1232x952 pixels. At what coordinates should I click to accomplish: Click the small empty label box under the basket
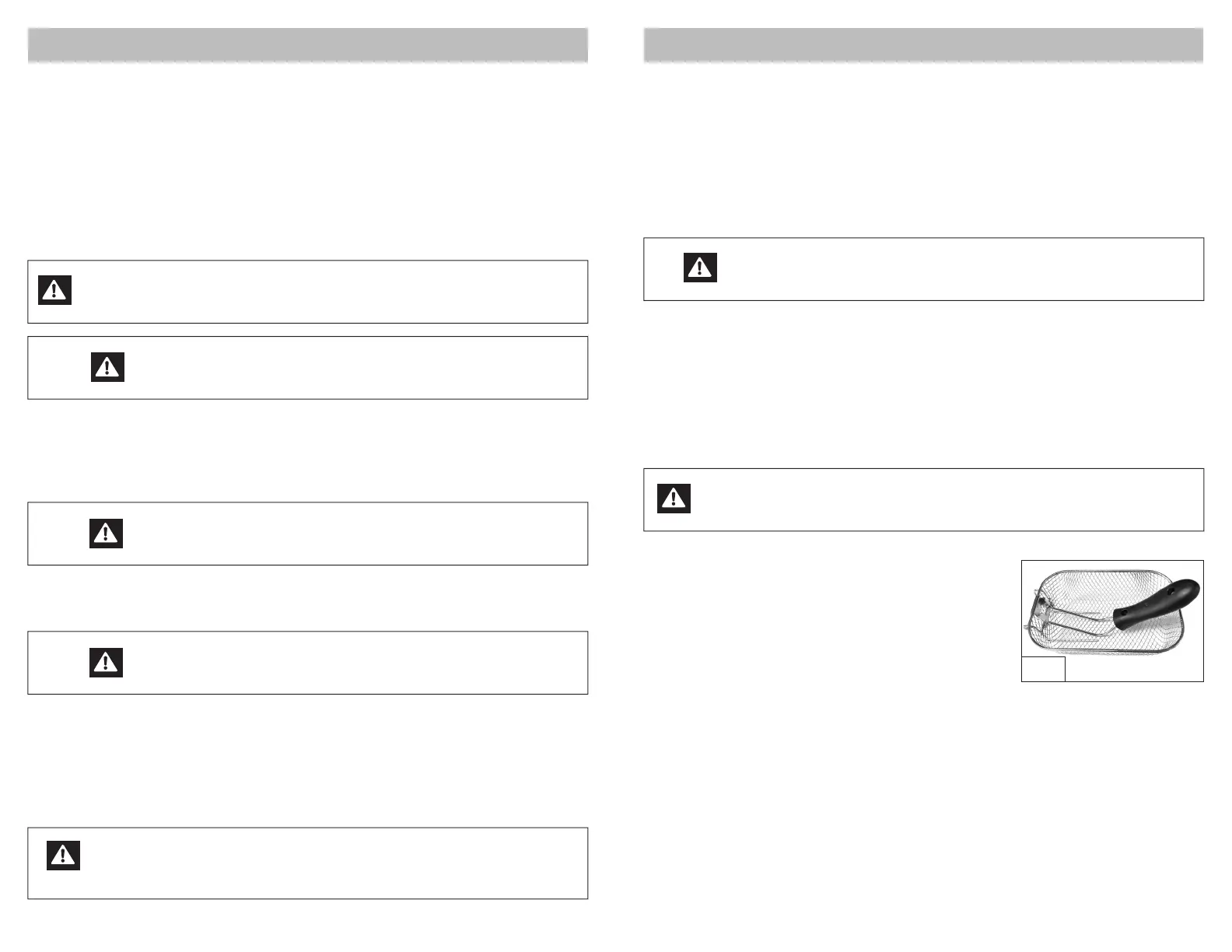pos(1043,669)
